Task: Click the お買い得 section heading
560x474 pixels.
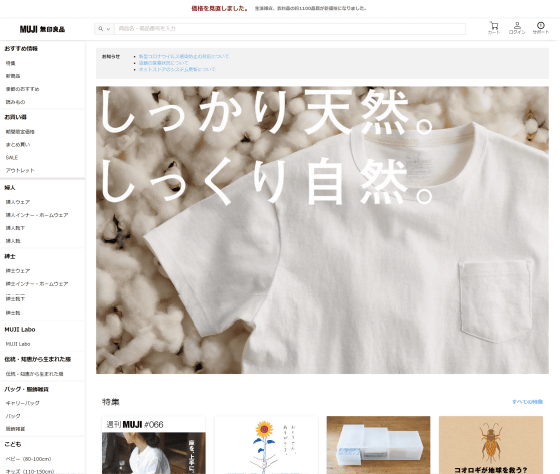Action: click(x=15, y=117)
